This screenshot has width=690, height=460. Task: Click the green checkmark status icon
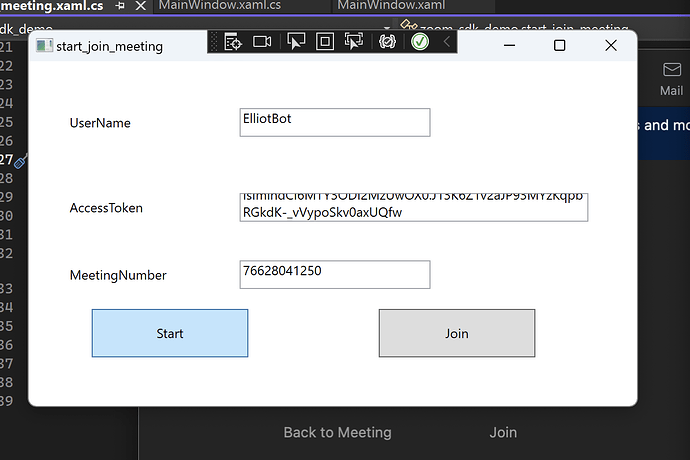point(420,42)
